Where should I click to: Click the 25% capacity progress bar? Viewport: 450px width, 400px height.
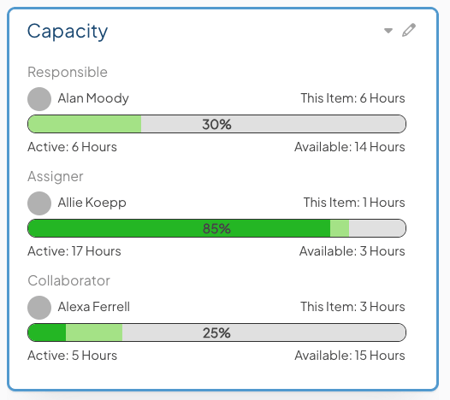pos(217,333)
